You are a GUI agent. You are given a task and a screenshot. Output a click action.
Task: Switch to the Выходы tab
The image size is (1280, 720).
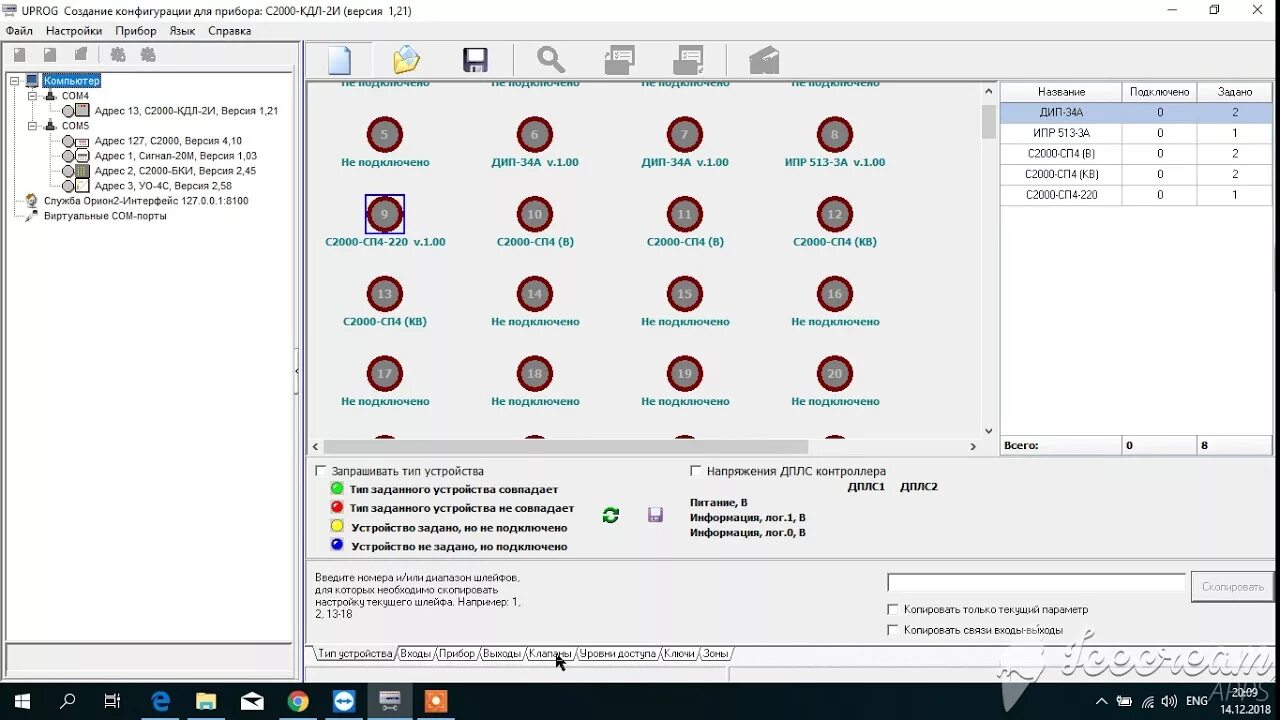pos(502,654)
